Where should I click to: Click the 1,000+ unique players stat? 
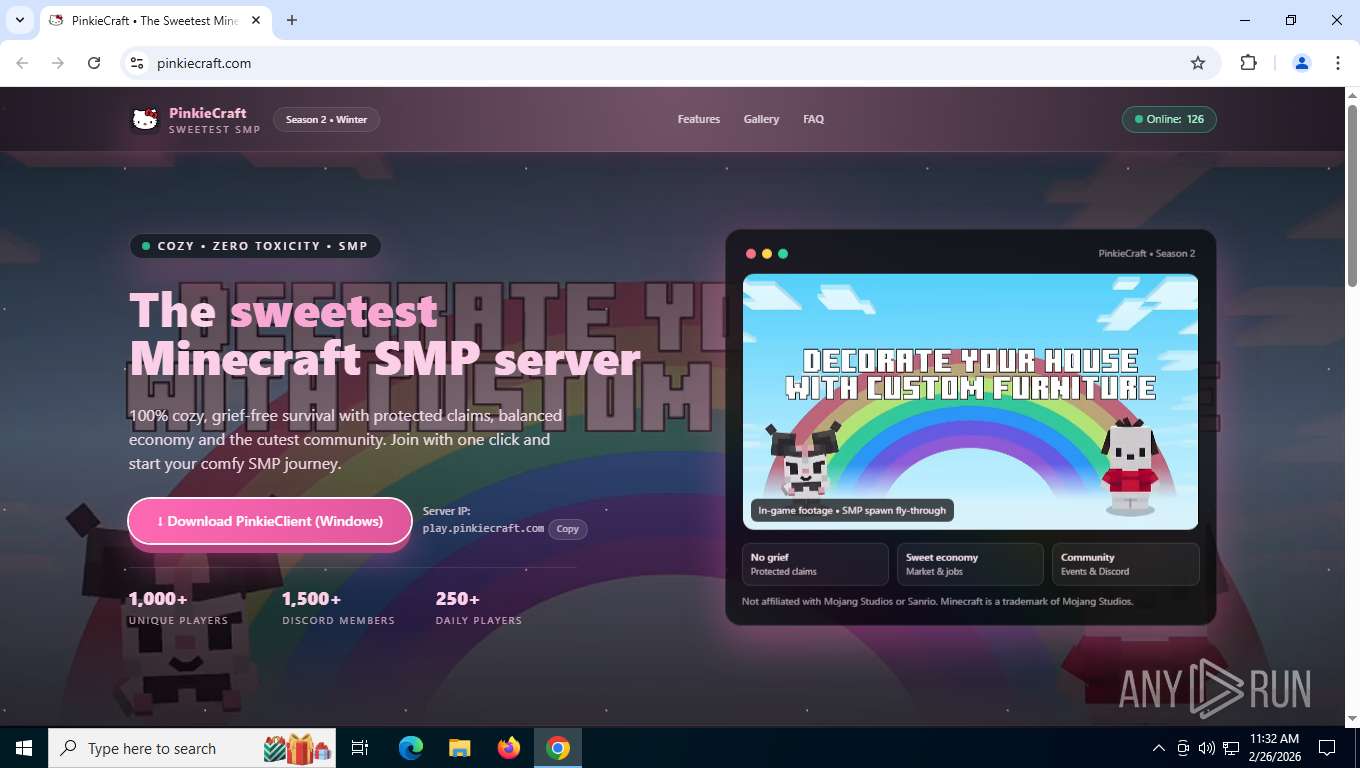(x=178, y=607)
